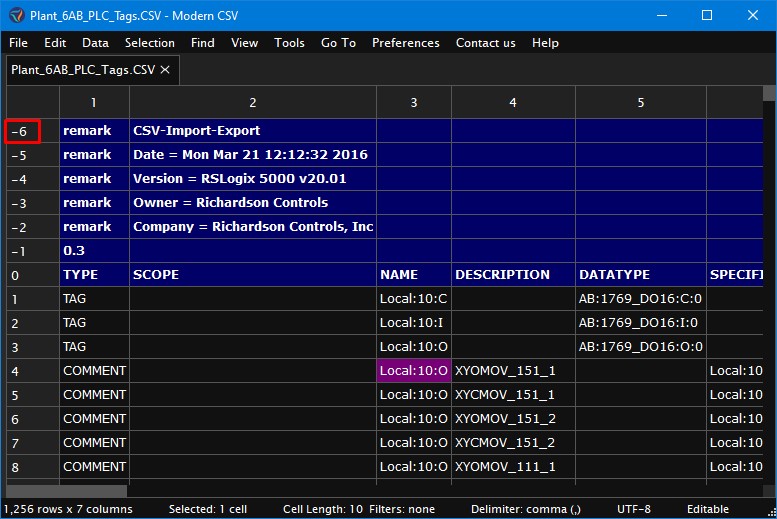
Task: Select row header 8
Action: coord(33,467)
